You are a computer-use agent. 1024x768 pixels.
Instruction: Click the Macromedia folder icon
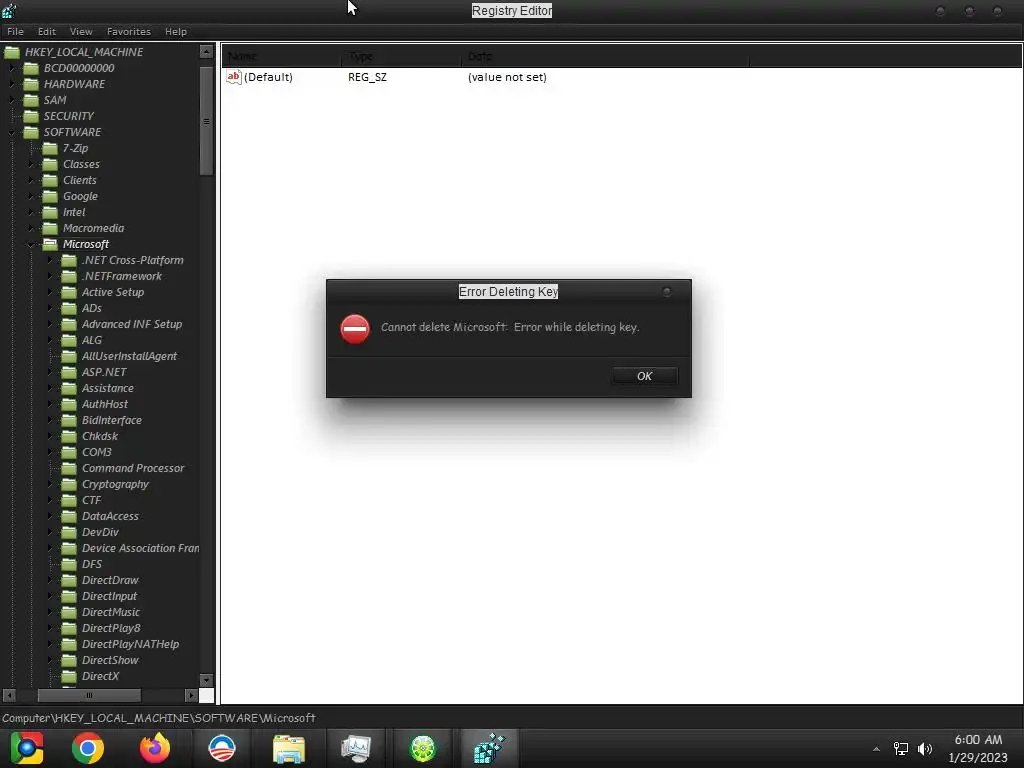coord(50,228)
